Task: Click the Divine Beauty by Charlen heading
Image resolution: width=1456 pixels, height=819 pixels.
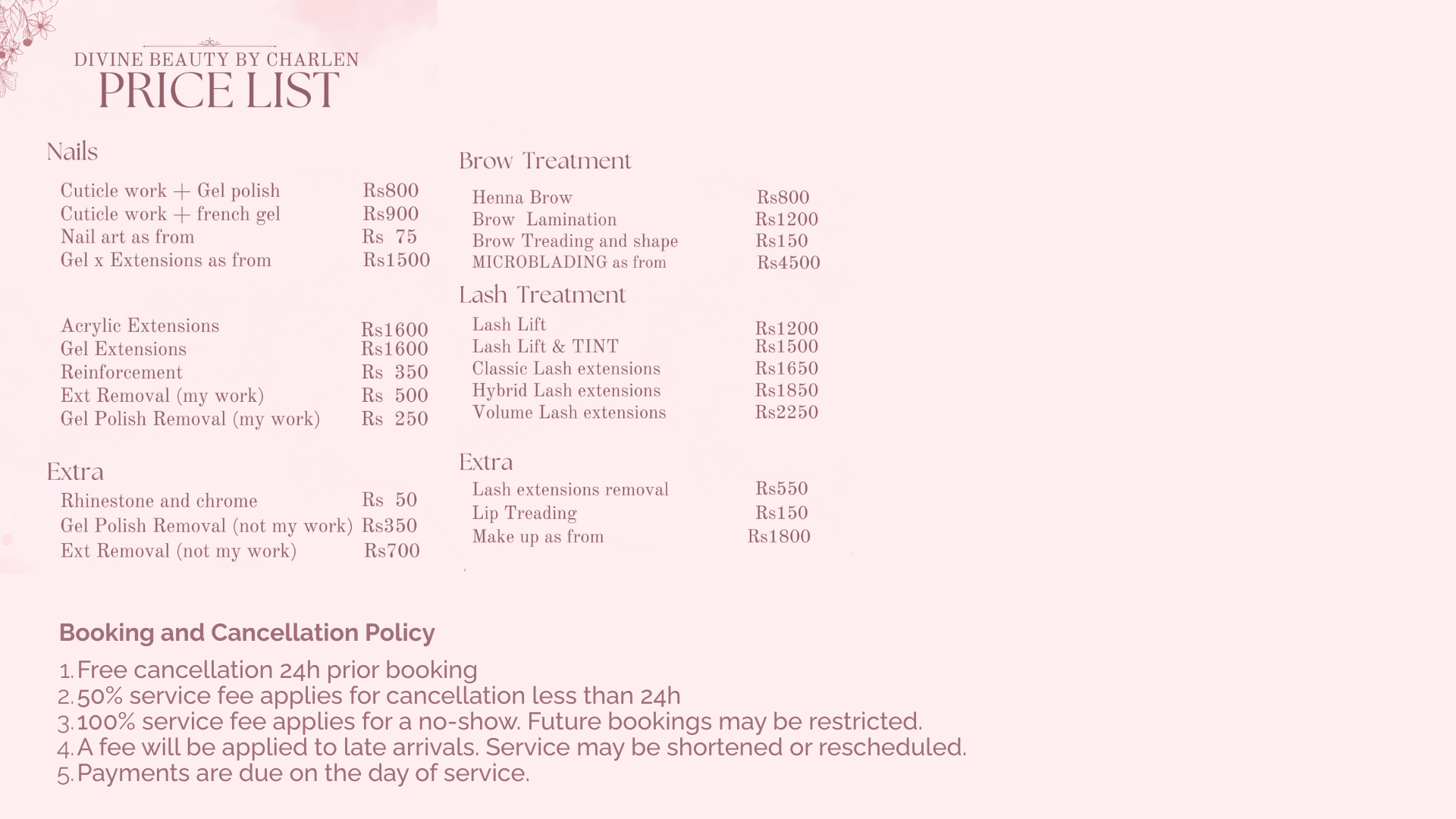Action: click(216, 60)
